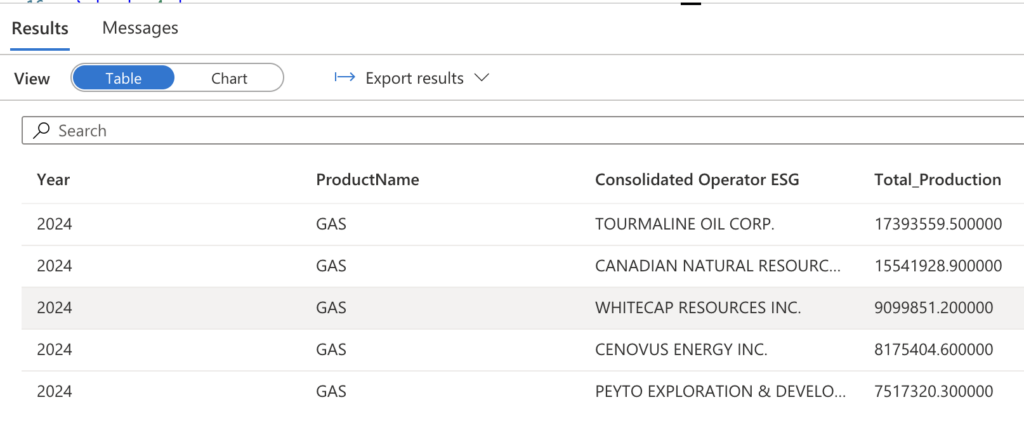
Task: Select the Consolidated Operator ESG column header
Action: (x=697, y=180)
